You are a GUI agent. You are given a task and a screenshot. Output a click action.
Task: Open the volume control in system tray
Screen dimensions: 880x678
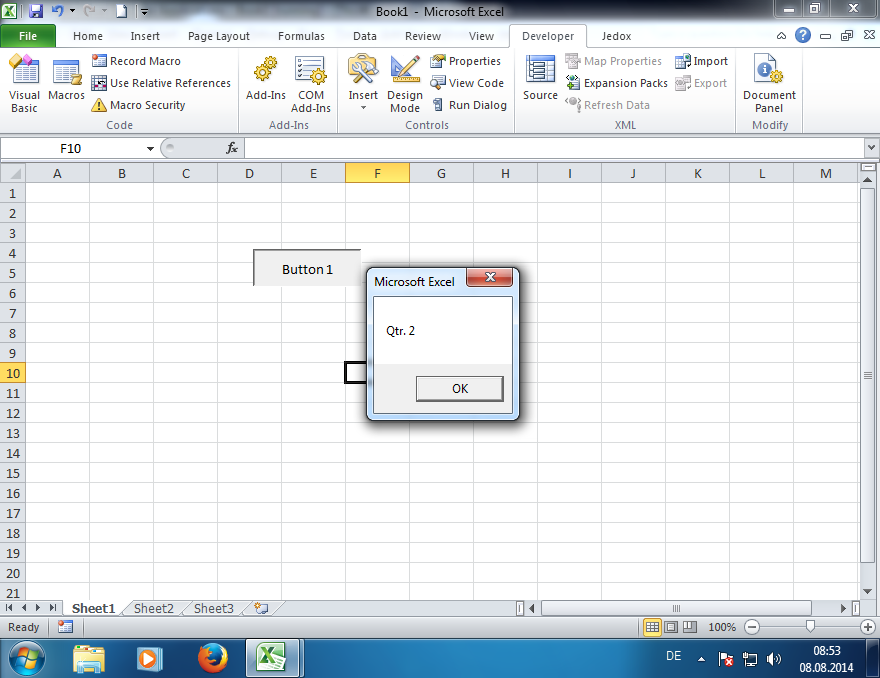774,659
